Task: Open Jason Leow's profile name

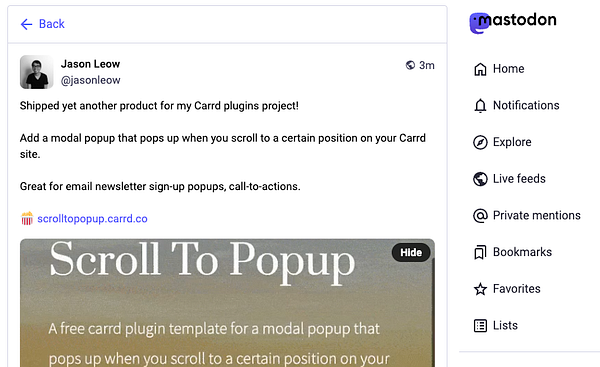Action: (x=90, y=64)
